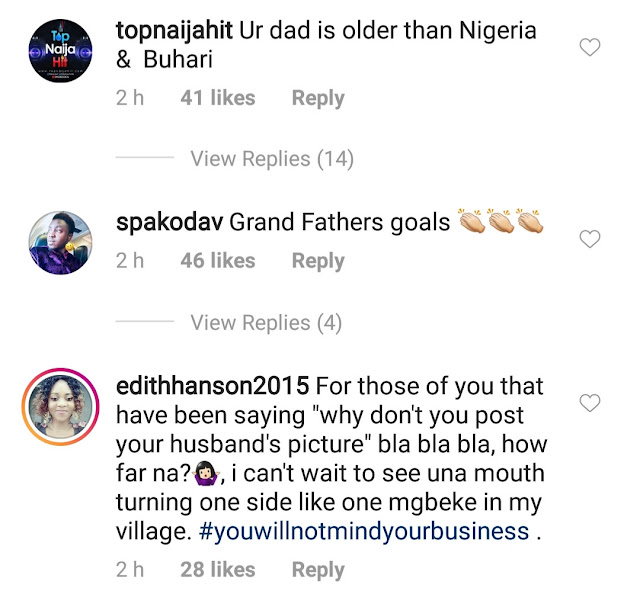The width and height of the screenshot is (640, 594).
Task: Open the spakodav username link
Action: (169, 222)
